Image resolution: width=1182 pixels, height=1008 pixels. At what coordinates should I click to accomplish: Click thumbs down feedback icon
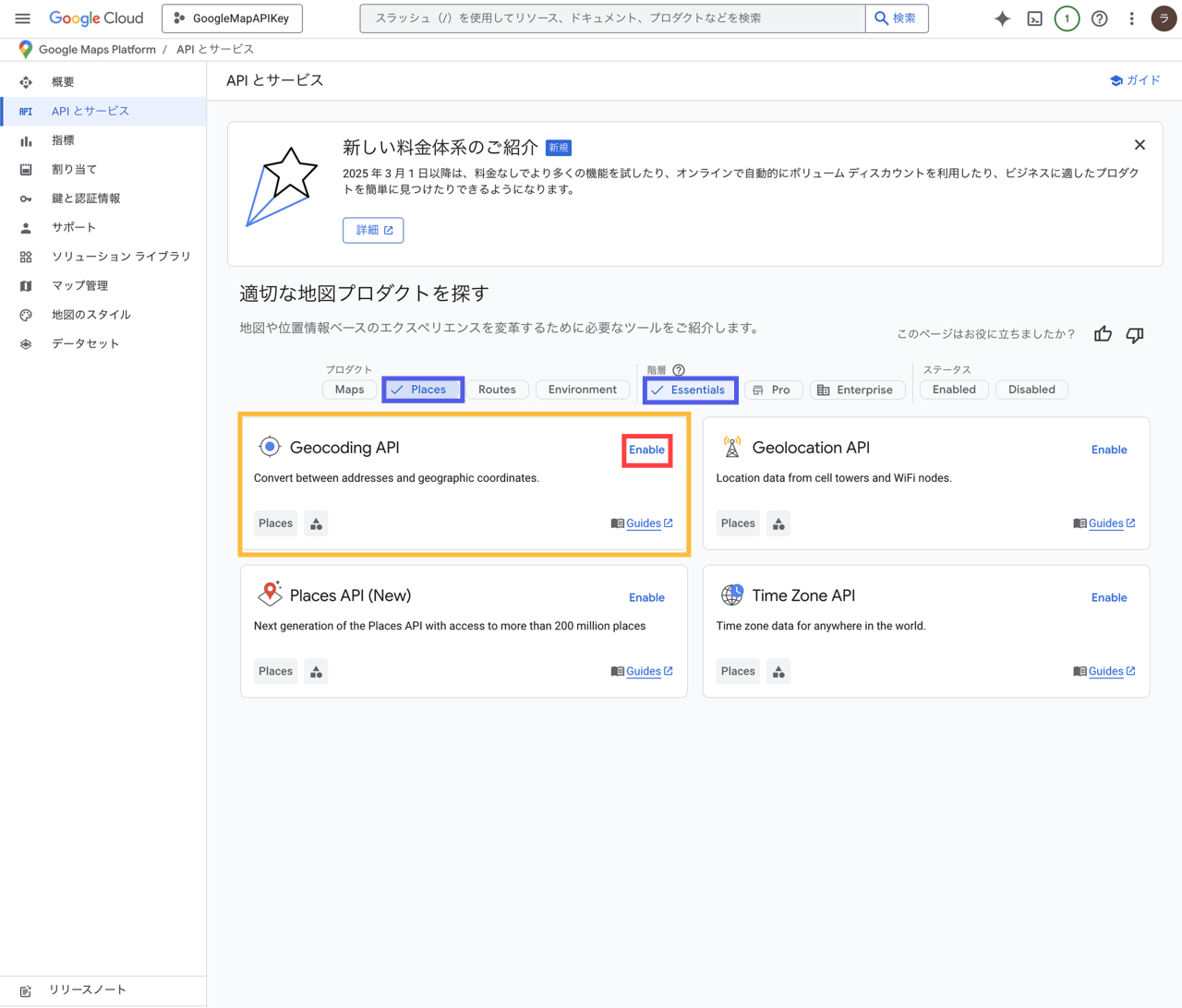(x=1135, y=334)
